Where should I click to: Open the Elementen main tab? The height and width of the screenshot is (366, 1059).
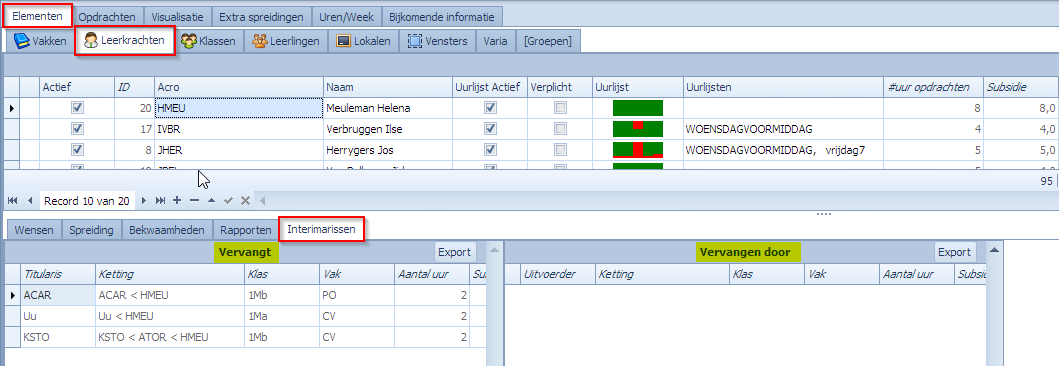37,16
